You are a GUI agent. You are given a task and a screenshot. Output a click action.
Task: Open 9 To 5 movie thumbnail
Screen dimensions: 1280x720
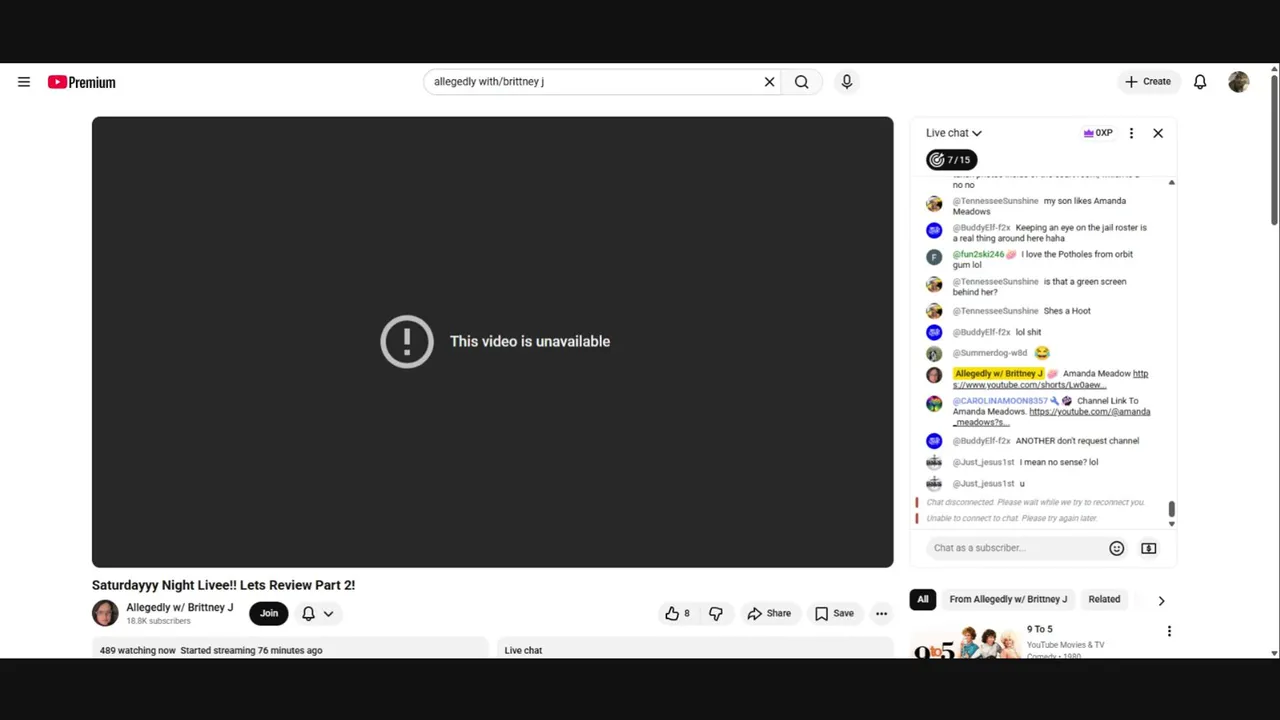(x=964, y=641)
